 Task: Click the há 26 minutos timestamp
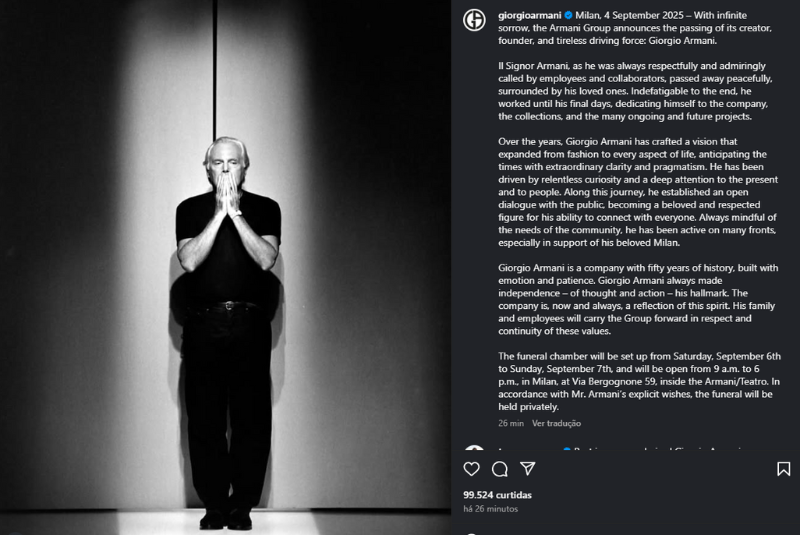click(x=490, y=509)
